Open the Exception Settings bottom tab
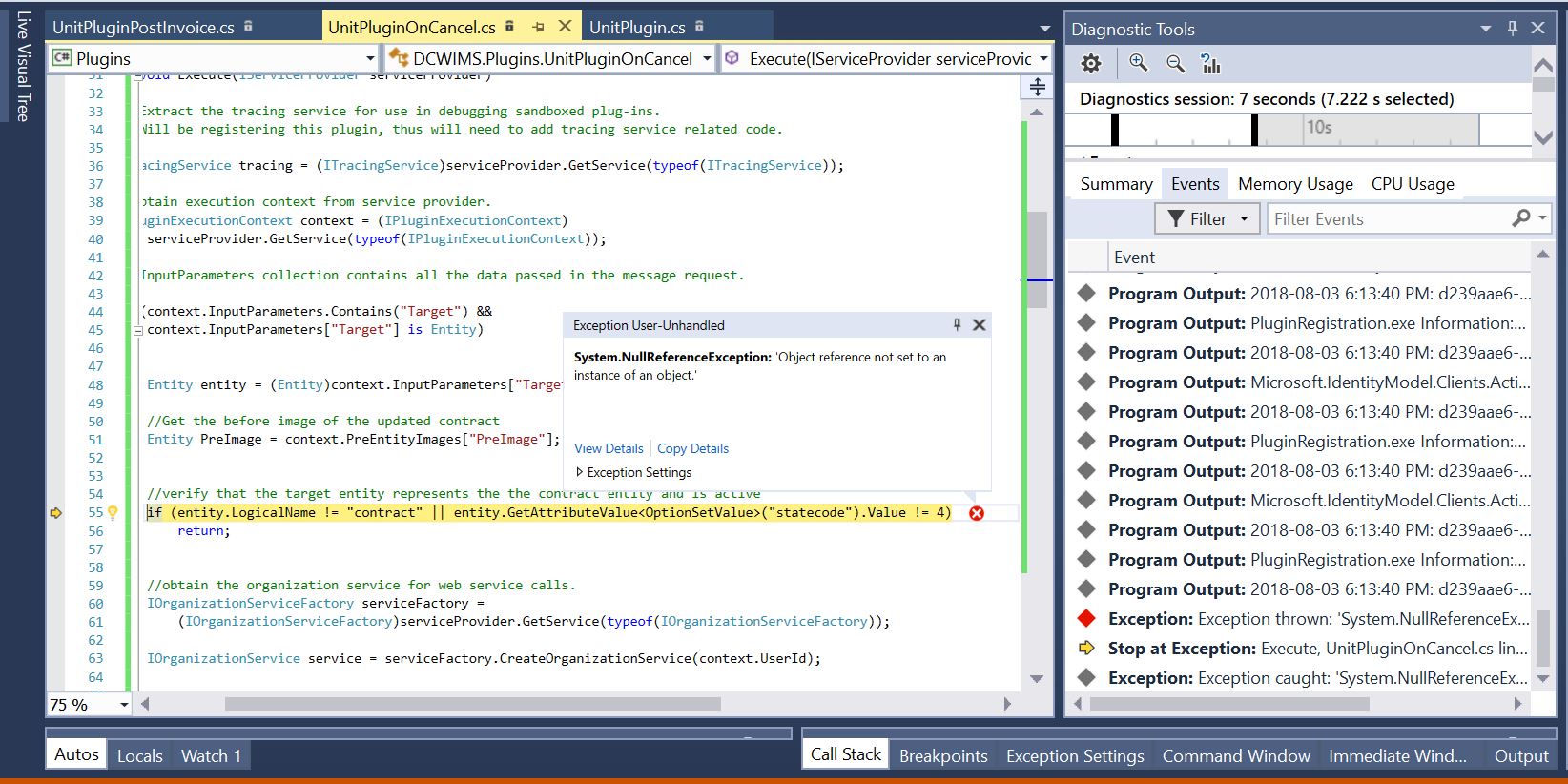 pos(1075,755)
